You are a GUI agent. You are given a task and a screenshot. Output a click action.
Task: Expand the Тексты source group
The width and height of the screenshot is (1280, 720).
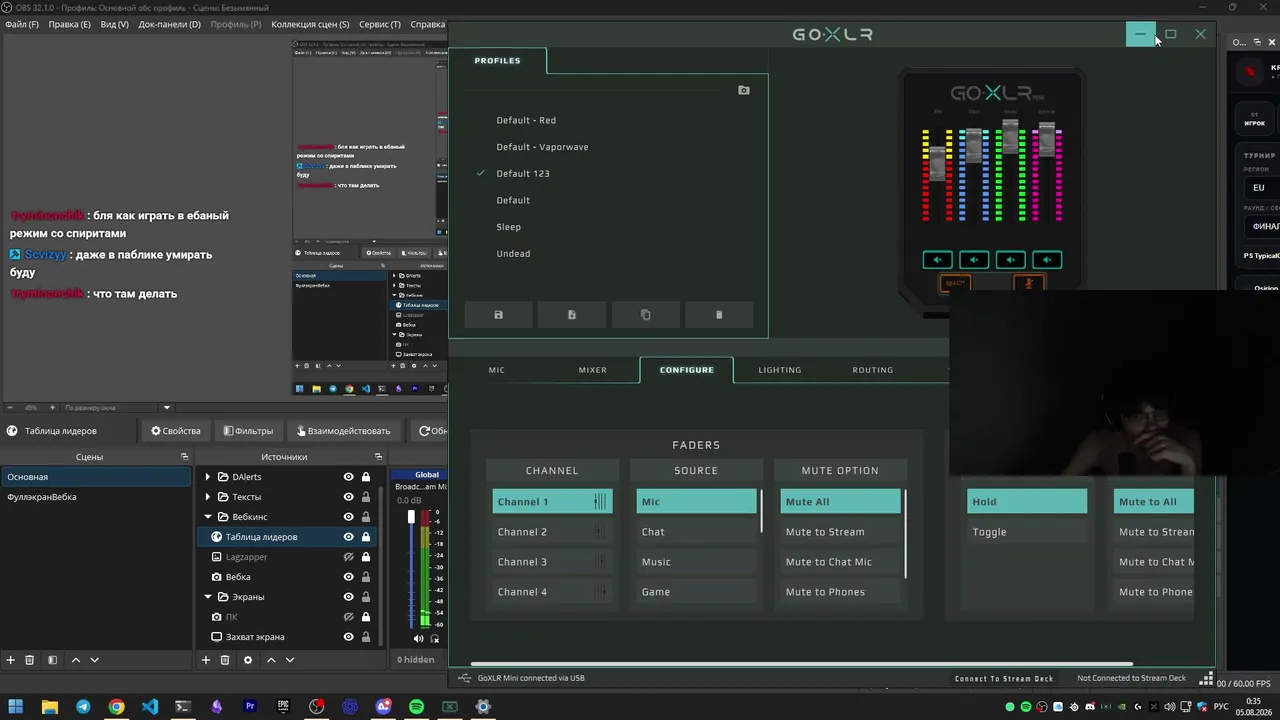[x=208, y=497]
